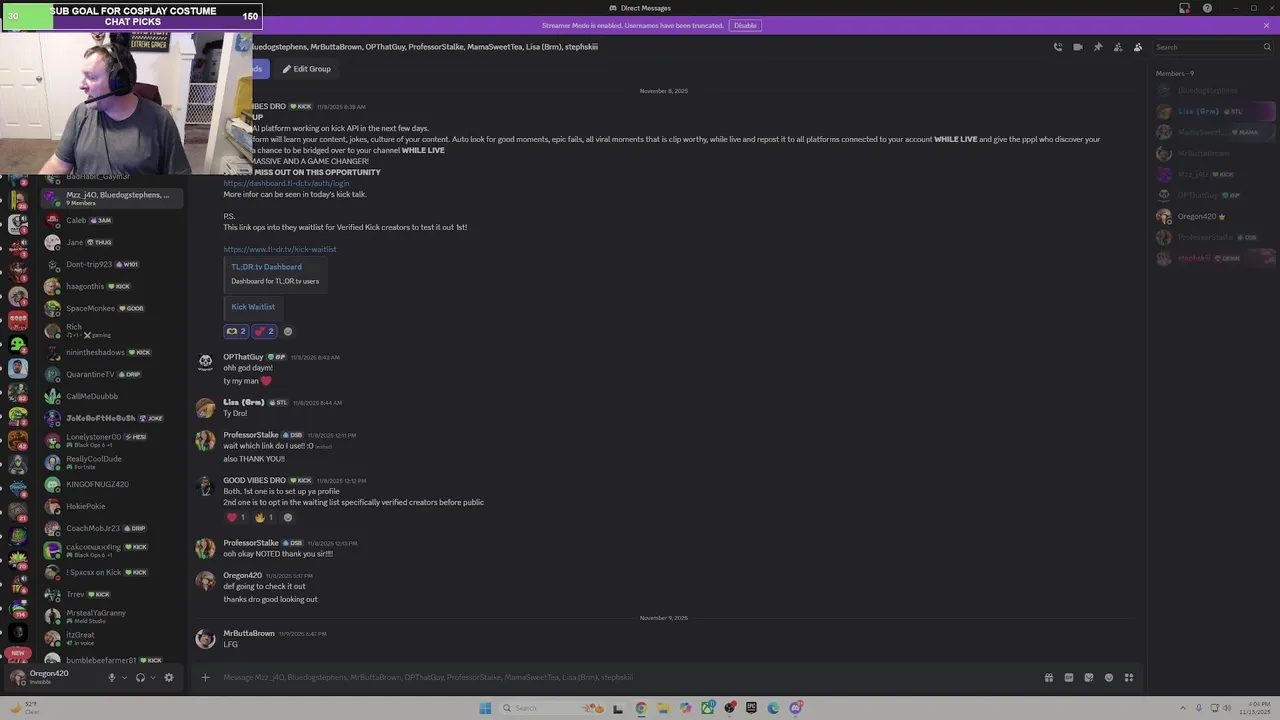The height and width of the screenshot is (720, 1280).
Task: Toggle the heart reaction on 'Both. 1st one' message
Action: [x=236, y=517]
